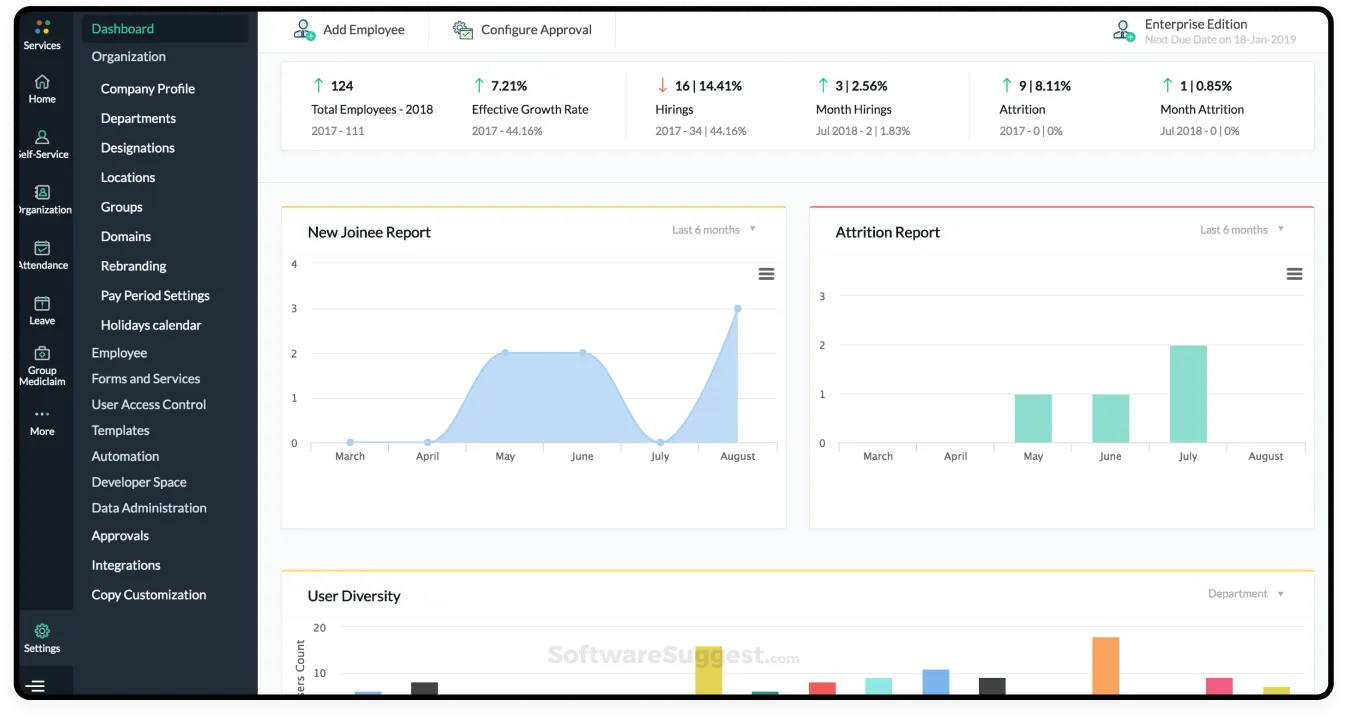Open Holidays calendar menu item

point(151,325)
